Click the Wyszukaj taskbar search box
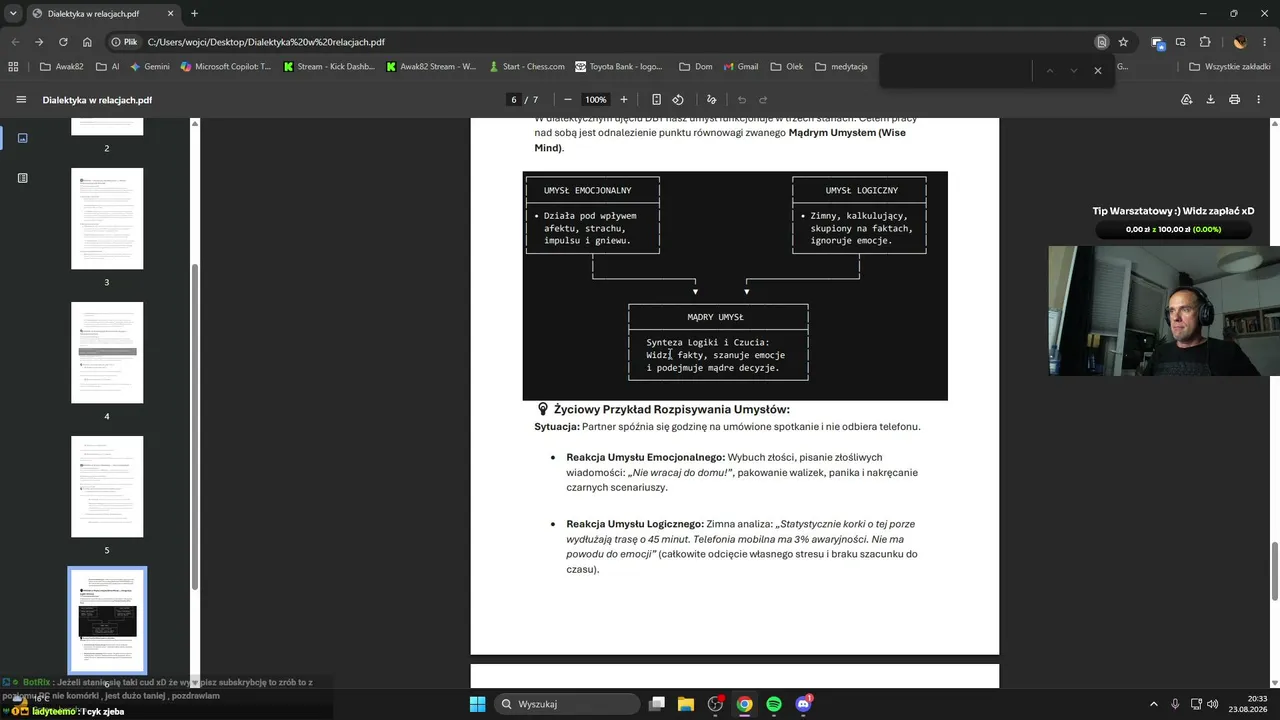 (x=569, y=704)
